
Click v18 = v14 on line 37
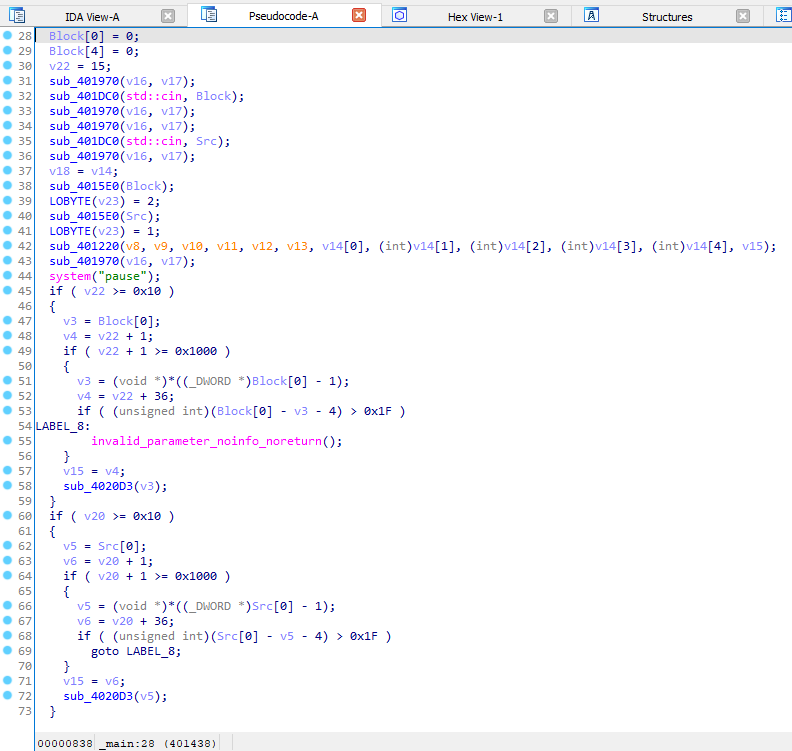tap(83, 171)
